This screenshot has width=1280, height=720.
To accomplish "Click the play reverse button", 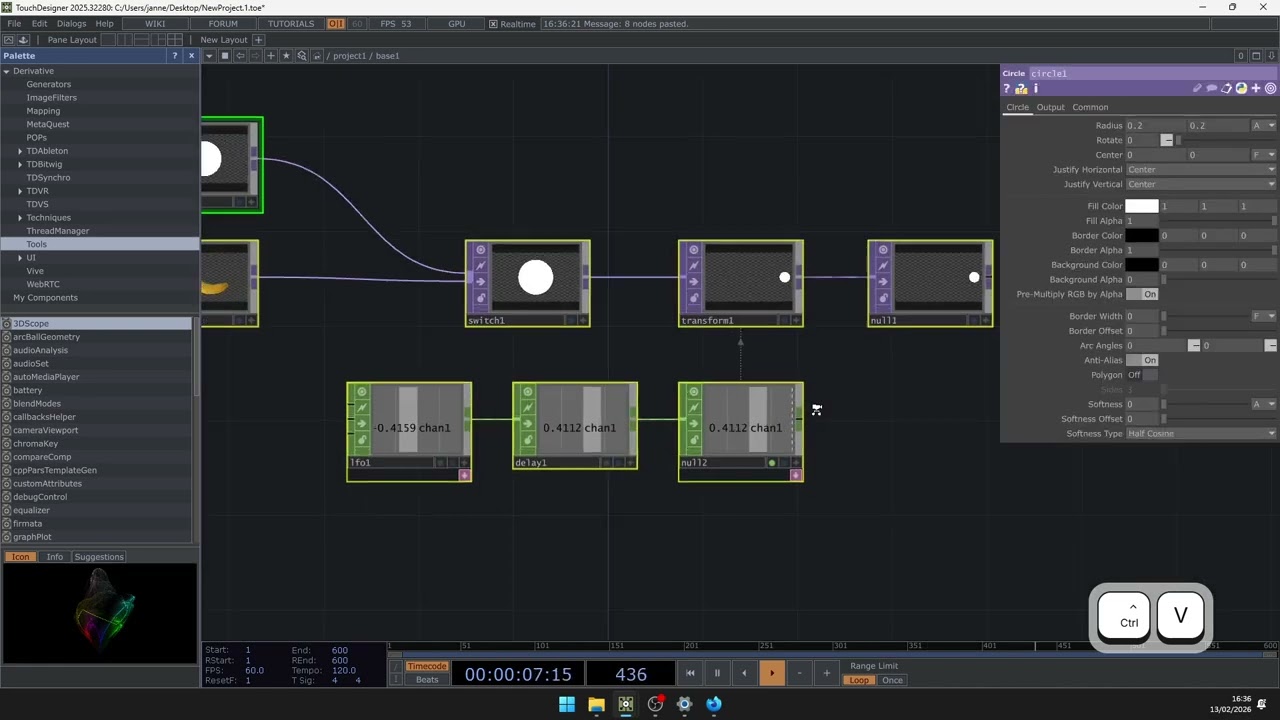I will point(744,673).
